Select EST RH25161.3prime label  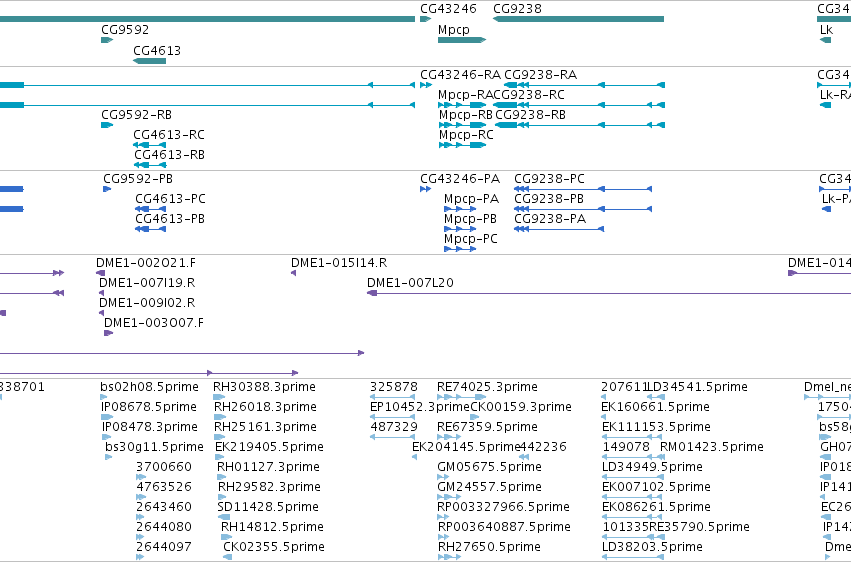[265, 427]
